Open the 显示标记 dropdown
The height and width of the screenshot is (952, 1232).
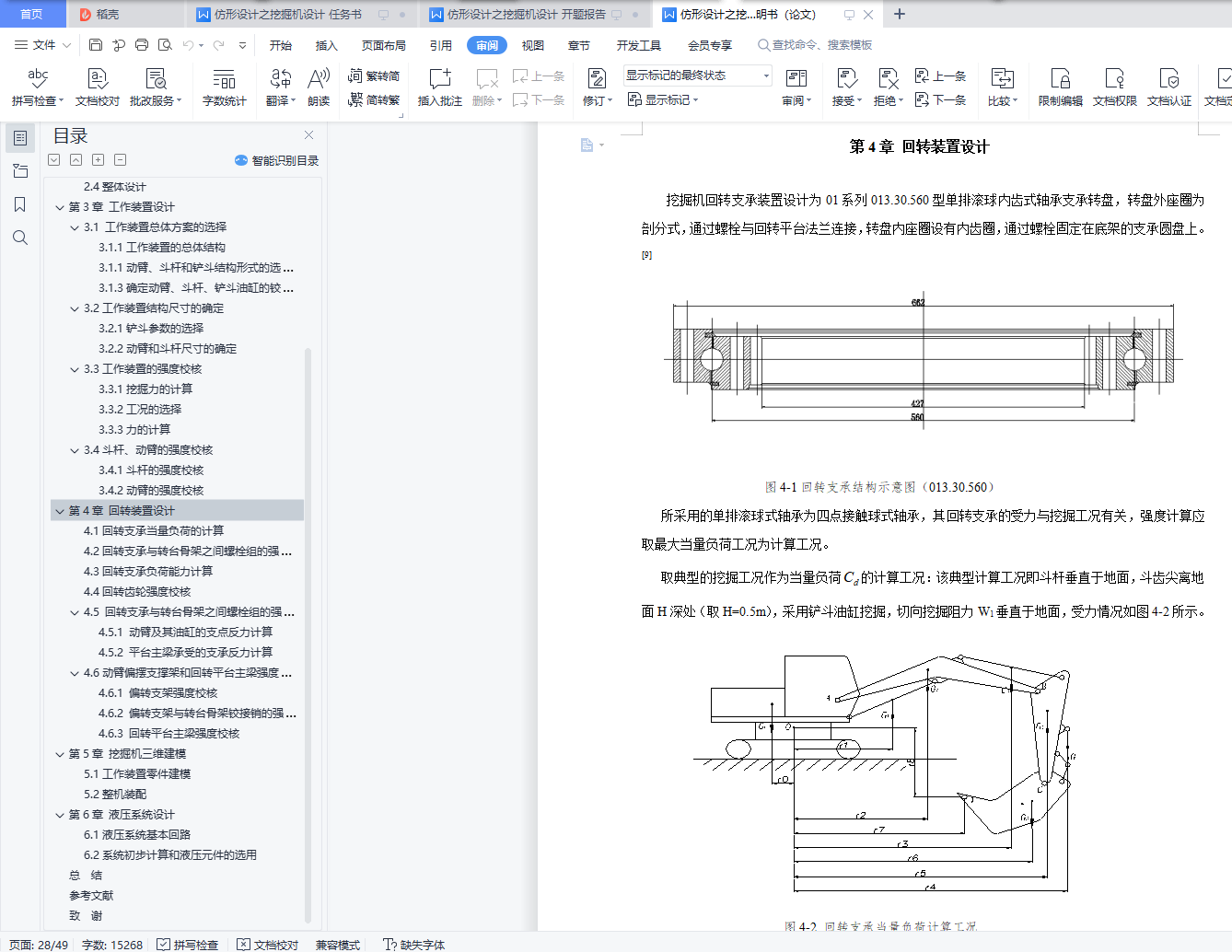[x=663, y=99]
